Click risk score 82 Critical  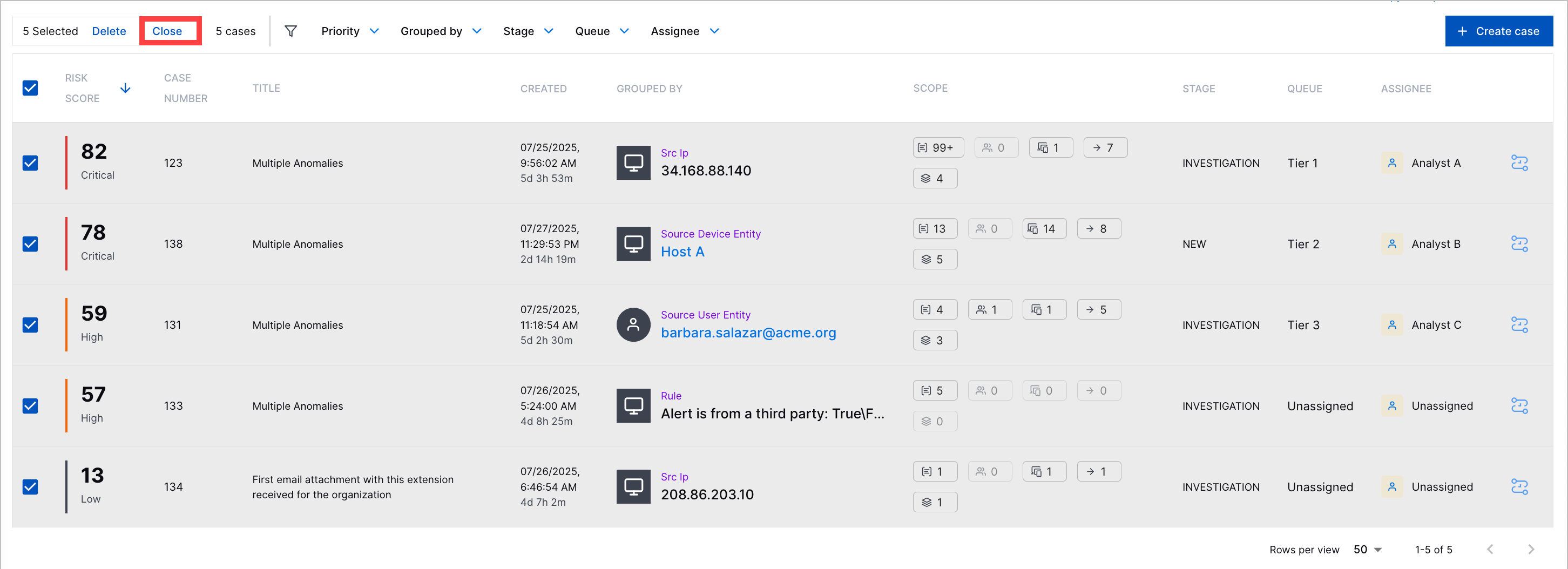click(x=97, y=162)
